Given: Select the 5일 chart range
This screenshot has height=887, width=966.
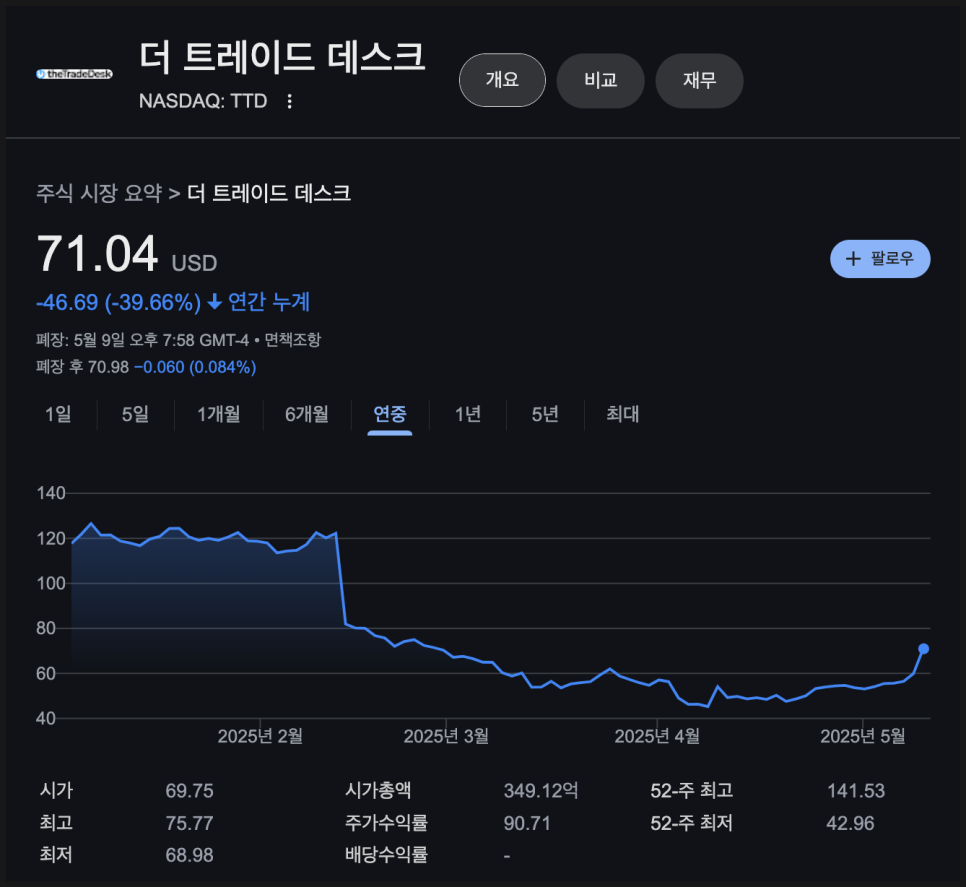Looking at the screenshot, I should pyautogui.click(x=136, y=414).
